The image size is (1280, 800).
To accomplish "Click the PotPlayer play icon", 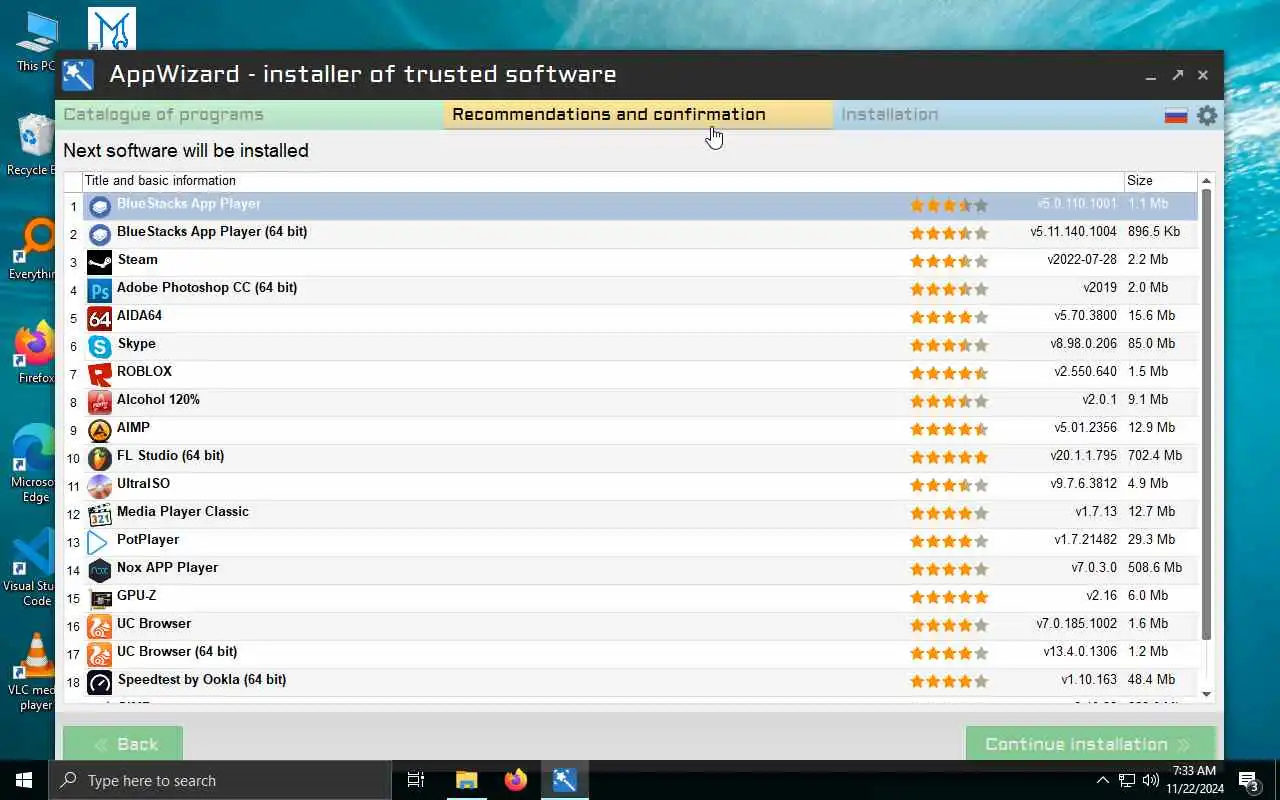I will pyautogui.click(x=99, y=543).
